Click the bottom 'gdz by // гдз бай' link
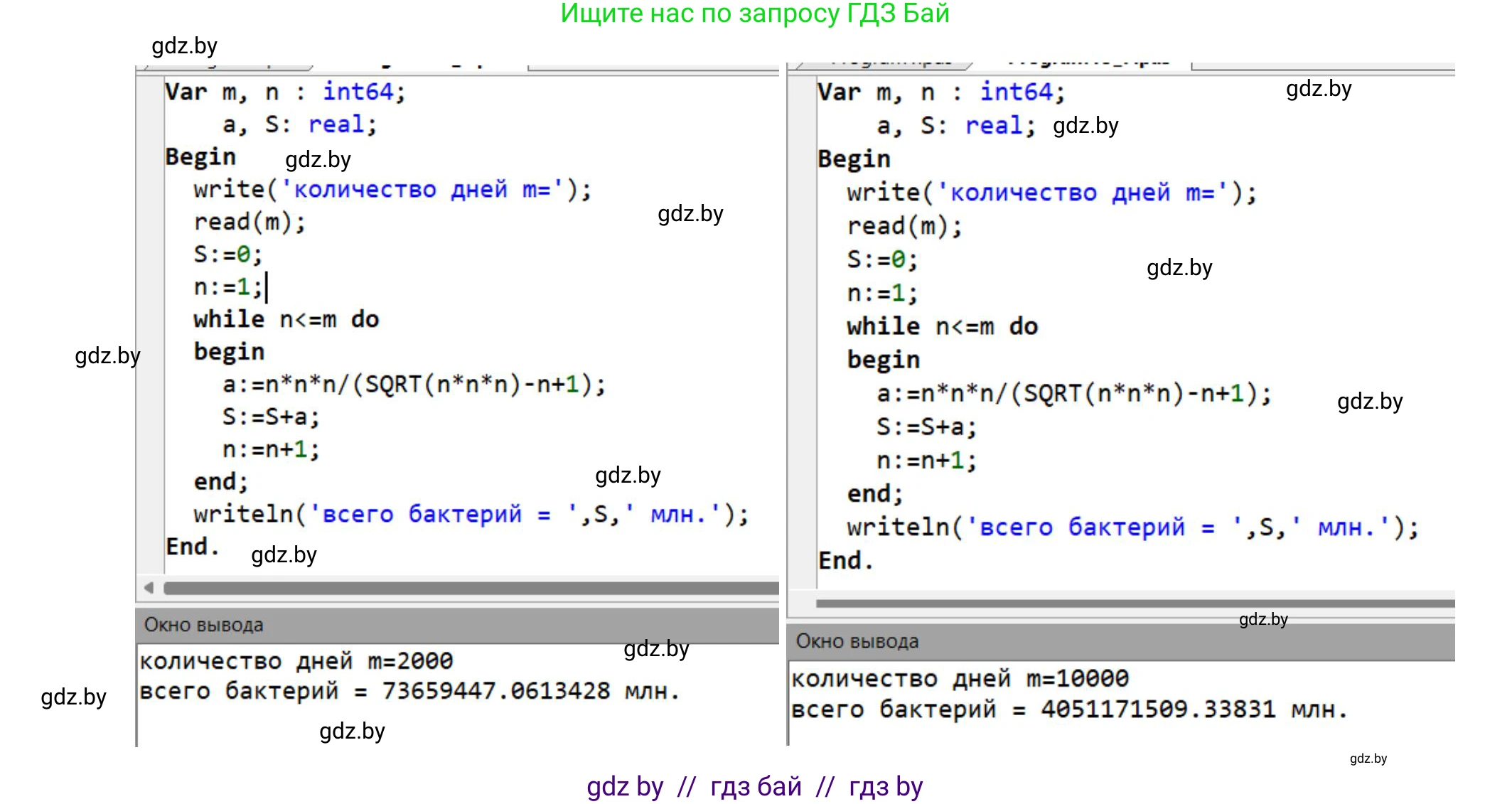1512x804 pixels. (x=754, y=786)
